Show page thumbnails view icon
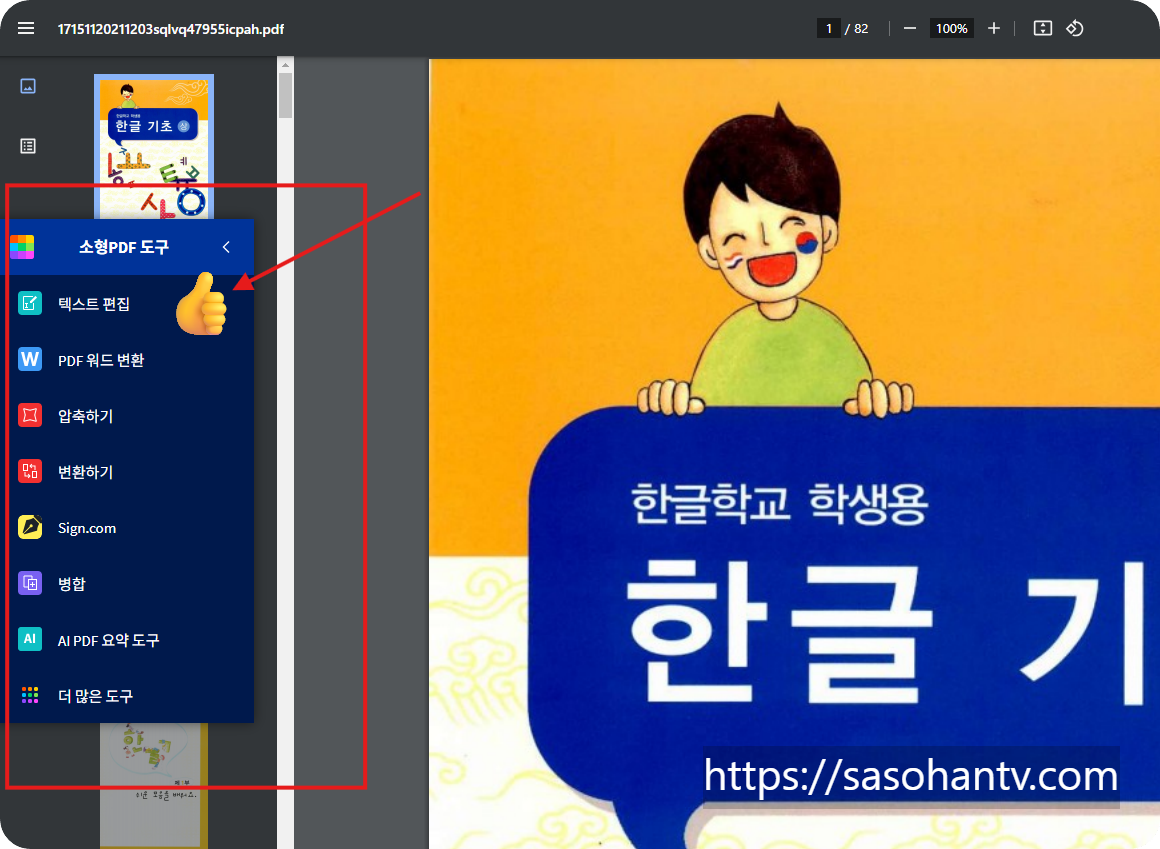This screenshot has height=849, width=1160. point(28,86)
